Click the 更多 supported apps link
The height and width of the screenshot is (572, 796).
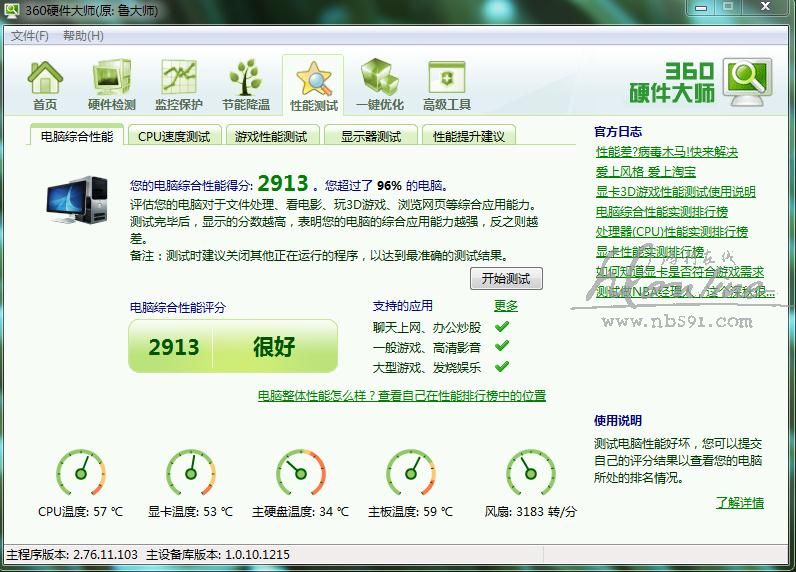[506, 306]
